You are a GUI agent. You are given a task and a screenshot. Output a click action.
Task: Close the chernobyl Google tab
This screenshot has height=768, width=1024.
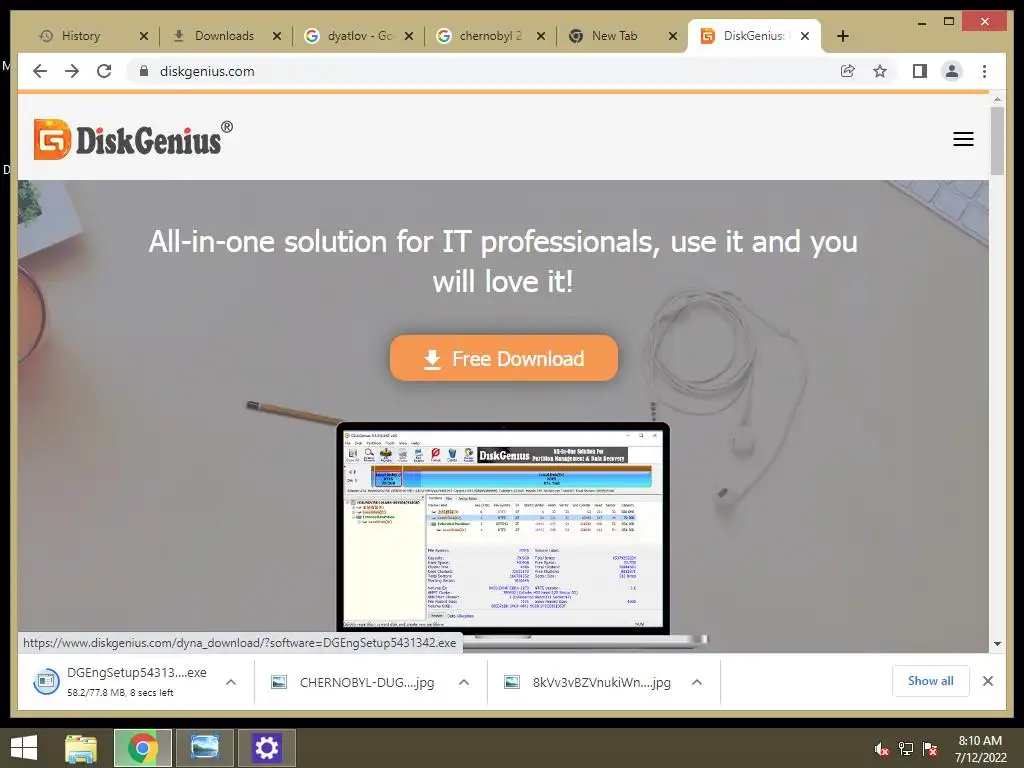tap(541, 36)
